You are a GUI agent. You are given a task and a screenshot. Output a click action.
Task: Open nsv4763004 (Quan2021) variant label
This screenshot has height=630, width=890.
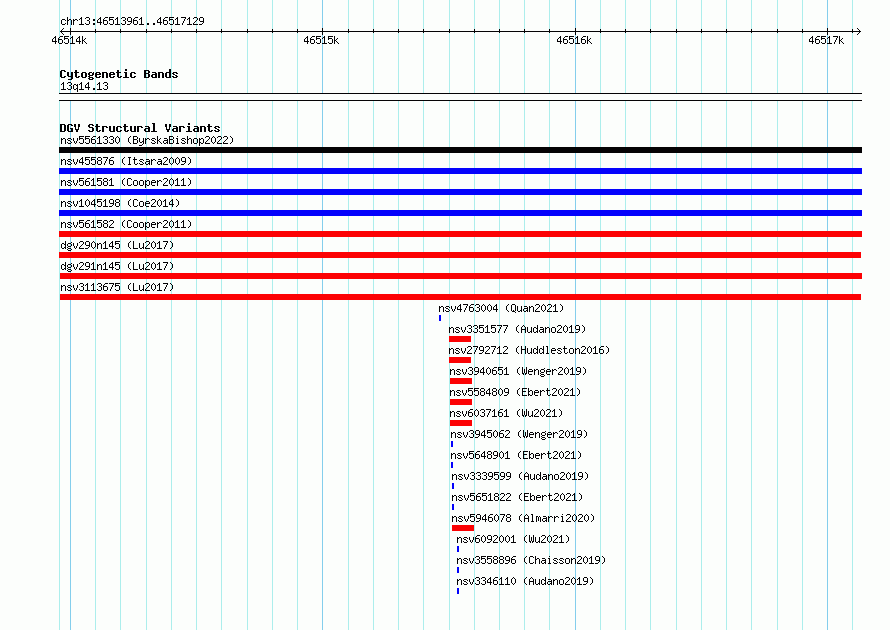point(501,308)
